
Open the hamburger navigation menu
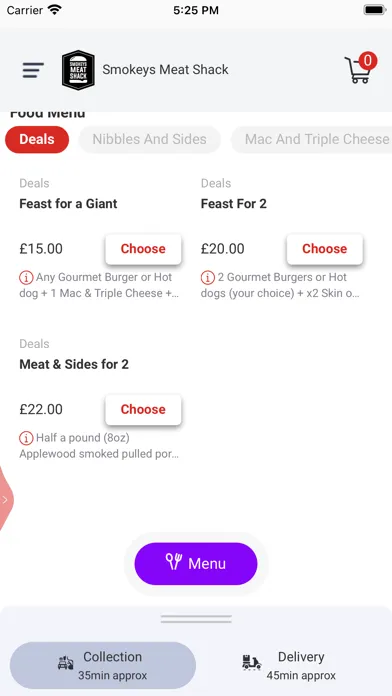33,70
